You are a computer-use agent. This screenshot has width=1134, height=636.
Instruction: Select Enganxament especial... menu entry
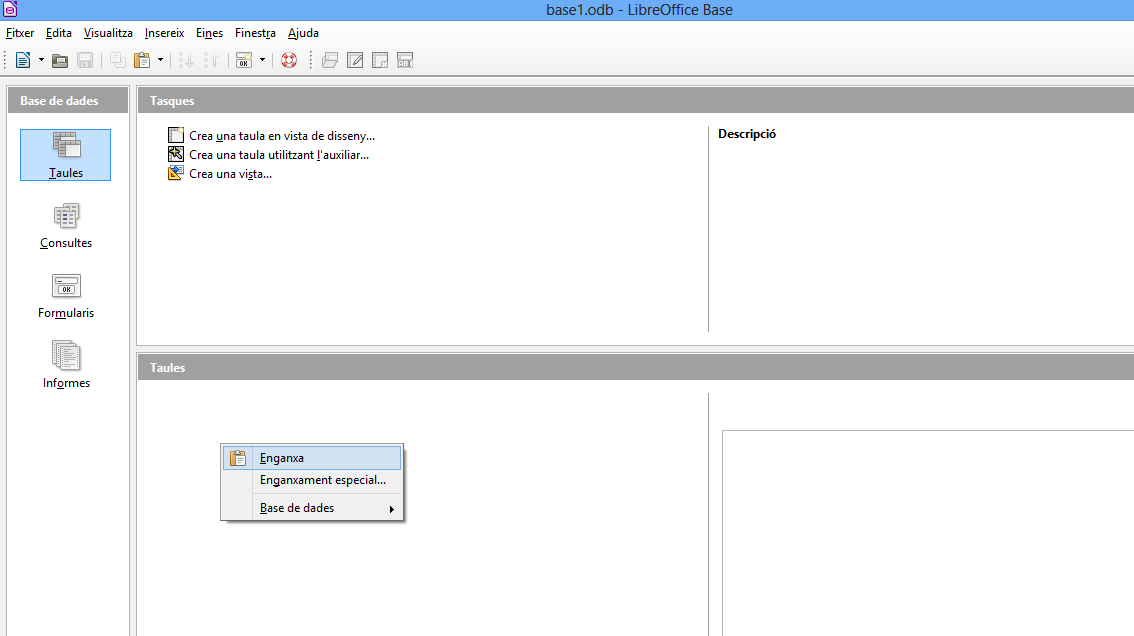(322, 480)
